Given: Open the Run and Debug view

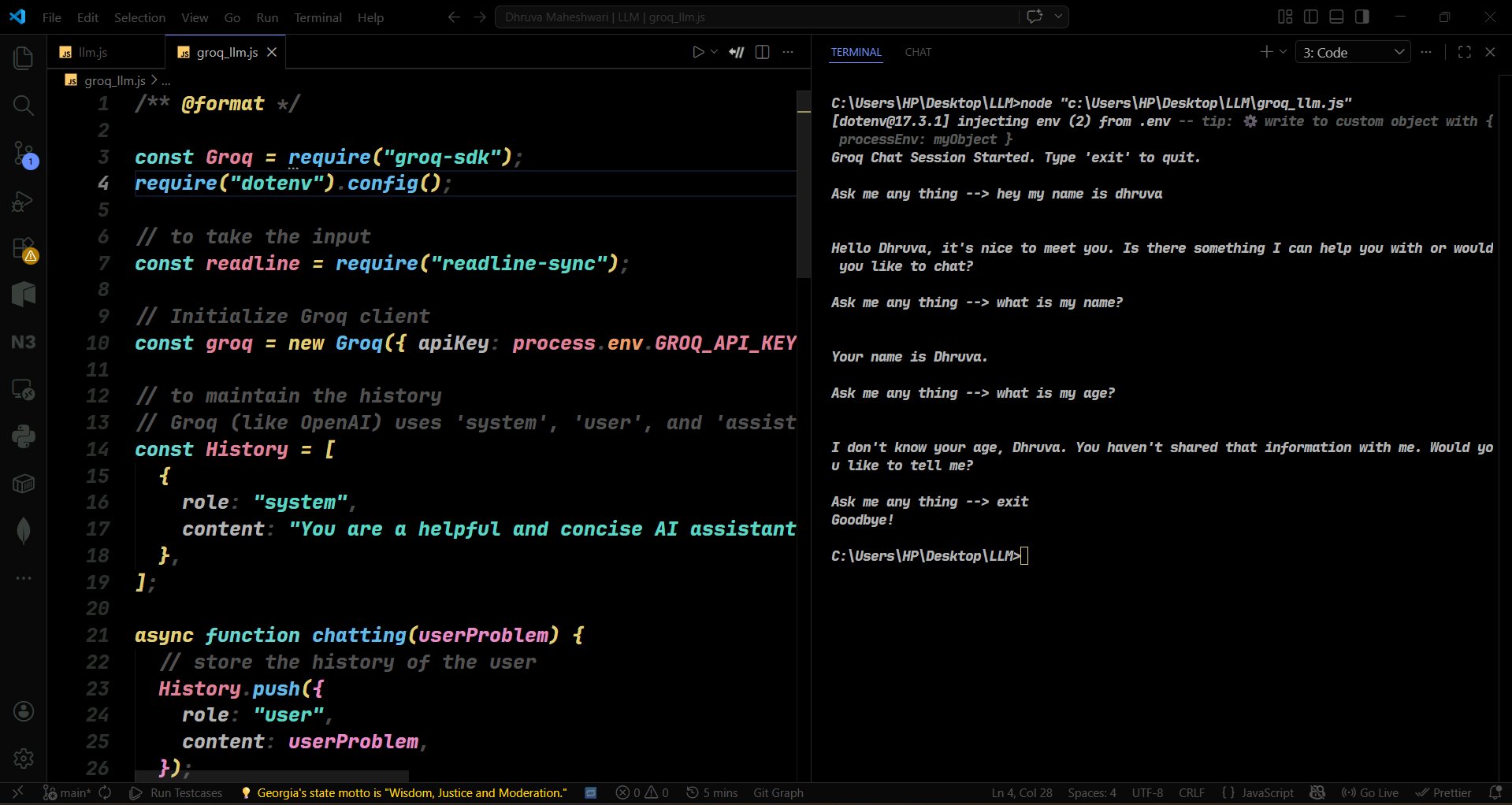Looking at the screenshot, I should point(24,202).
